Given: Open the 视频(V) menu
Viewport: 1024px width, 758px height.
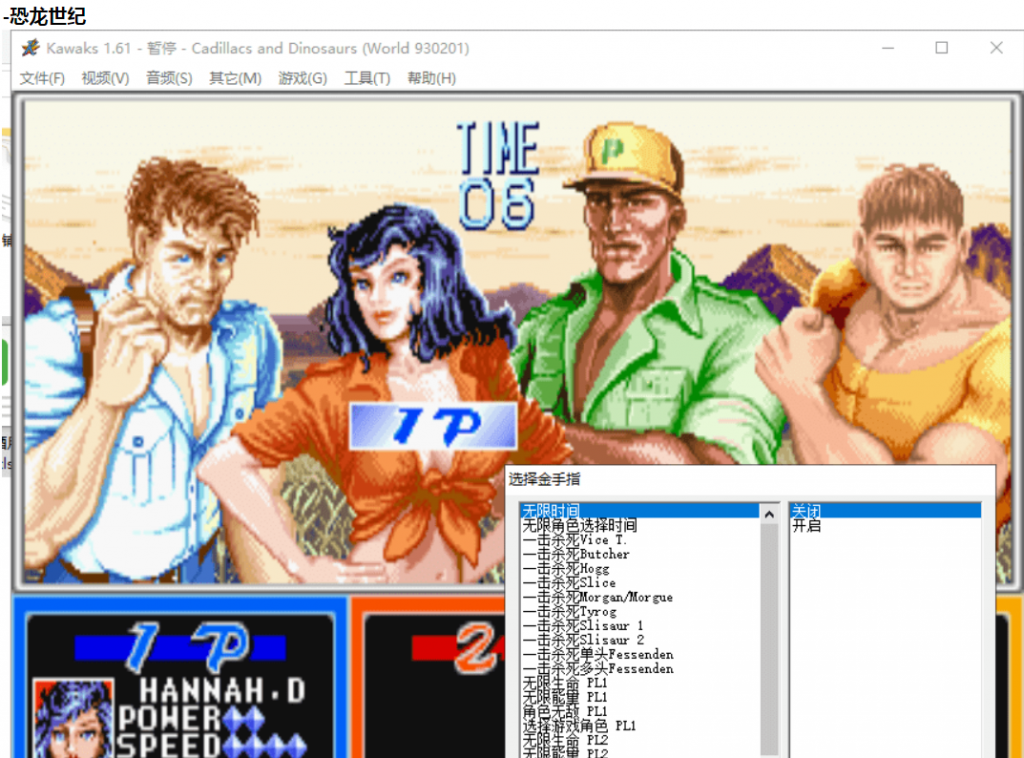Looking at the screenshot, I should click(105, 78).
